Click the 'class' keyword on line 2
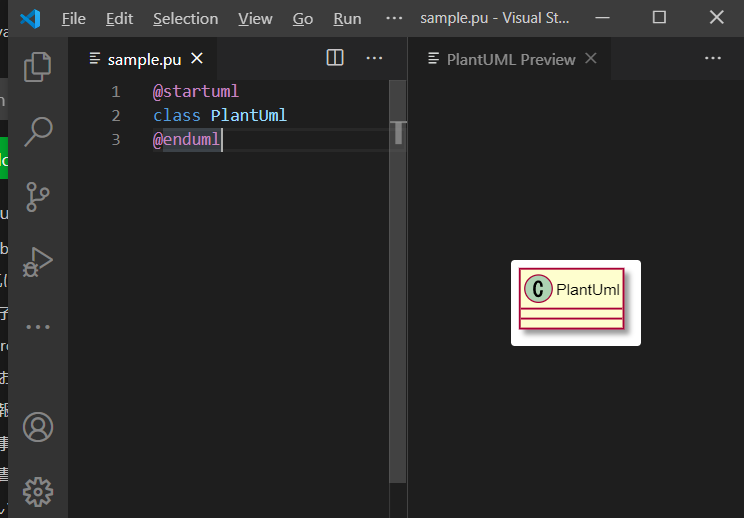Image resolution: width=744 pixels, height=518 pixels. (177, 115)
